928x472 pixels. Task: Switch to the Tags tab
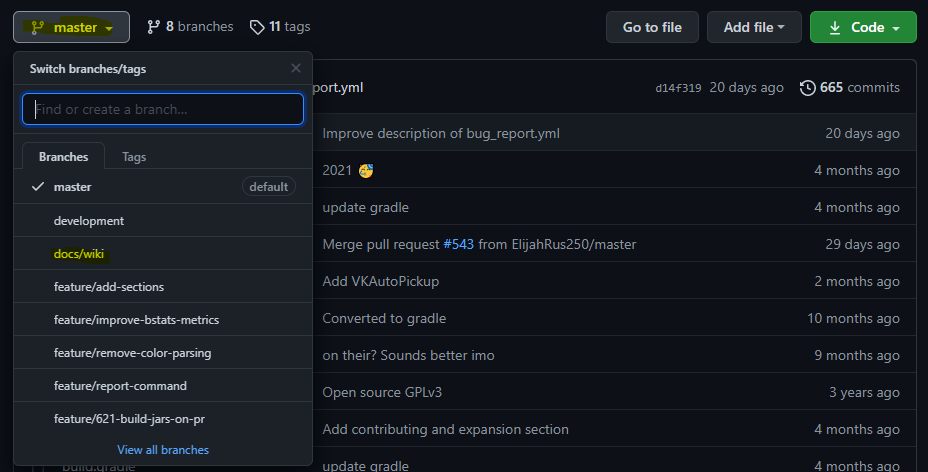pos(134,157)
